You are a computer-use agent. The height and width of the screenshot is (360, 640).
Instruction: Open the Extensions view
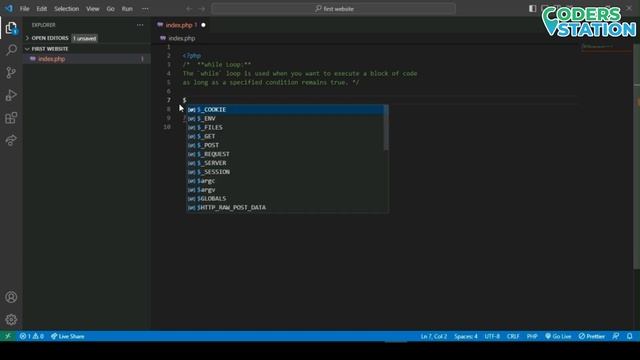tap(11, 118)
